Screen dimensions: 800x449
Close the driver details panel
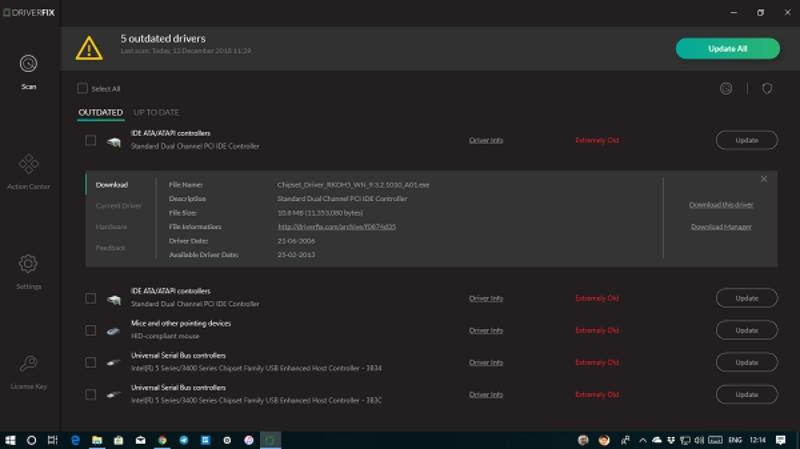[x=764, y=179]
